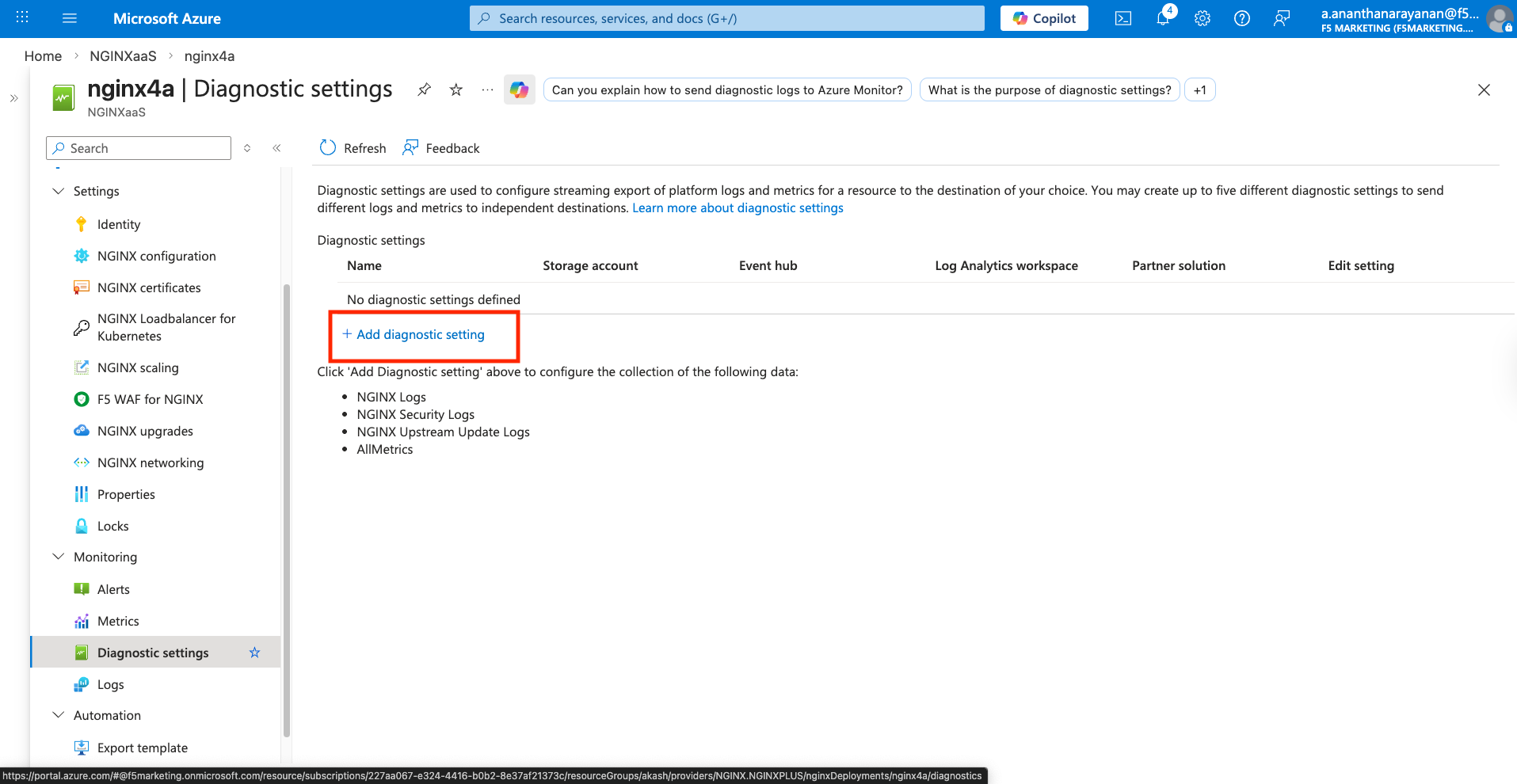Open Copilot from the top bar
Screen dimensions: 1517x784
click(1044, 18)
